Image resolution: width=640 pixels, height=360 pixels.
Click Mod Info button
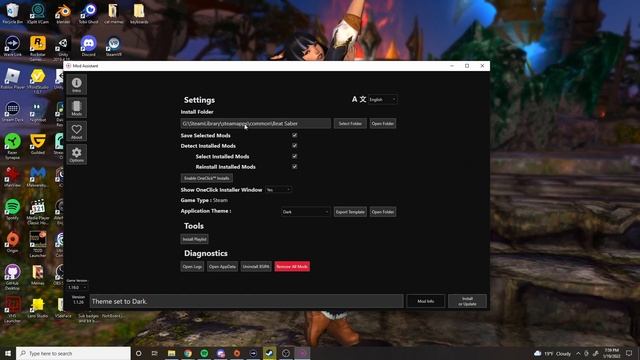(x=425, y=301)
